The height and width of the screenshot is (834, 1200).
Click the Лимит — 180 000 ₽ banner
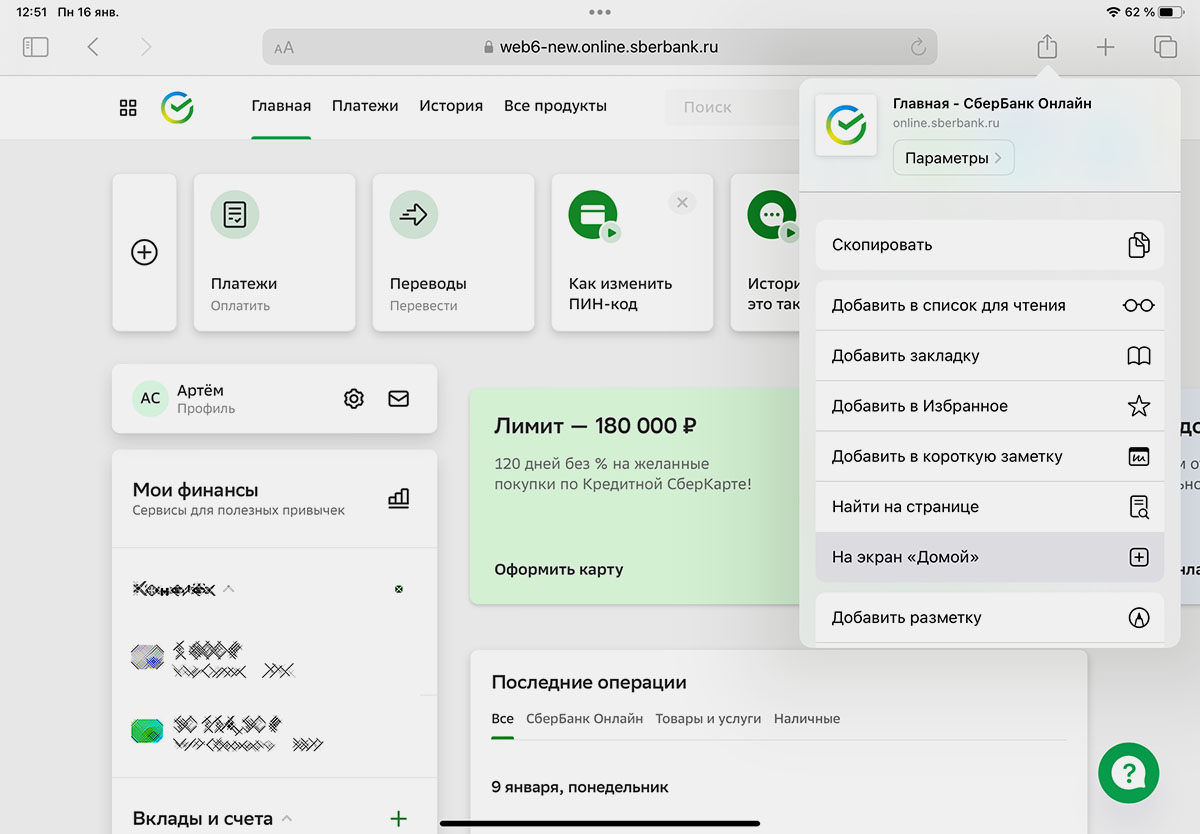[634, 497]
